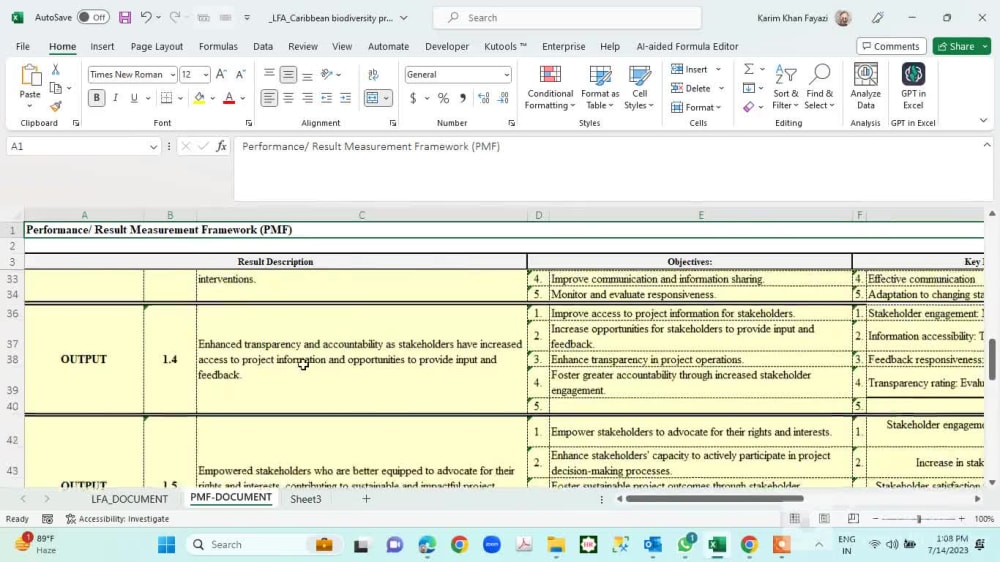The image size is (1000, 562).
Task: Expand the font name dropdown
Action: click(x=173, y=75)
